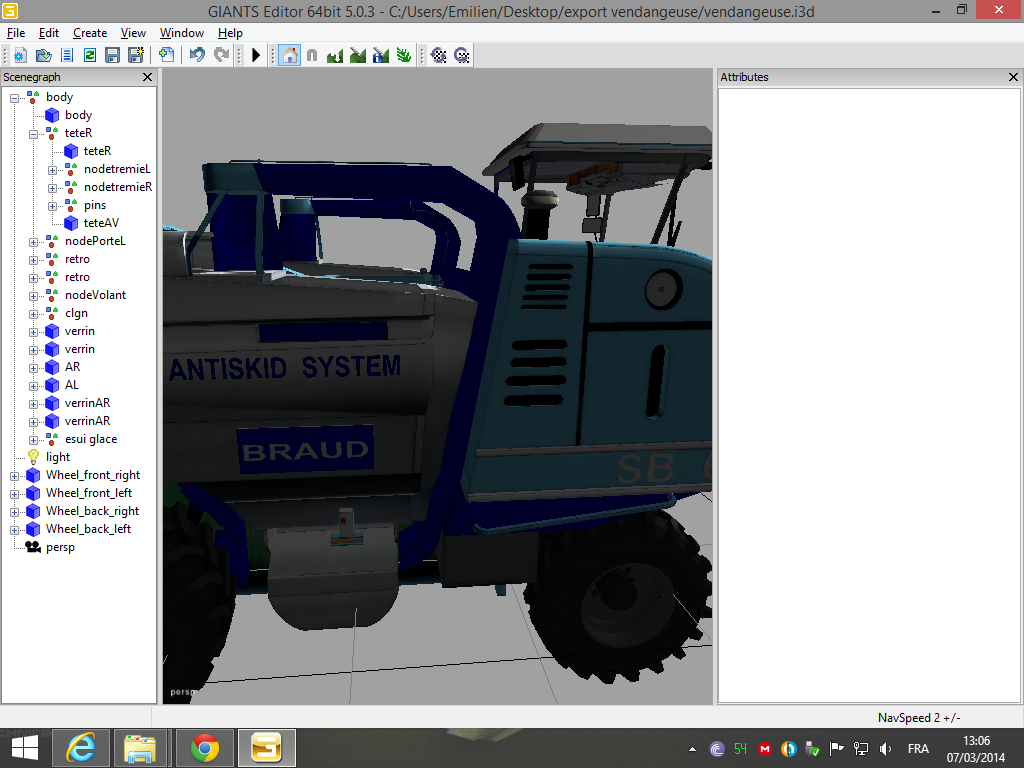
Task: Click the first checkered sphere toolbar icon
Action: tap(439, 56)
